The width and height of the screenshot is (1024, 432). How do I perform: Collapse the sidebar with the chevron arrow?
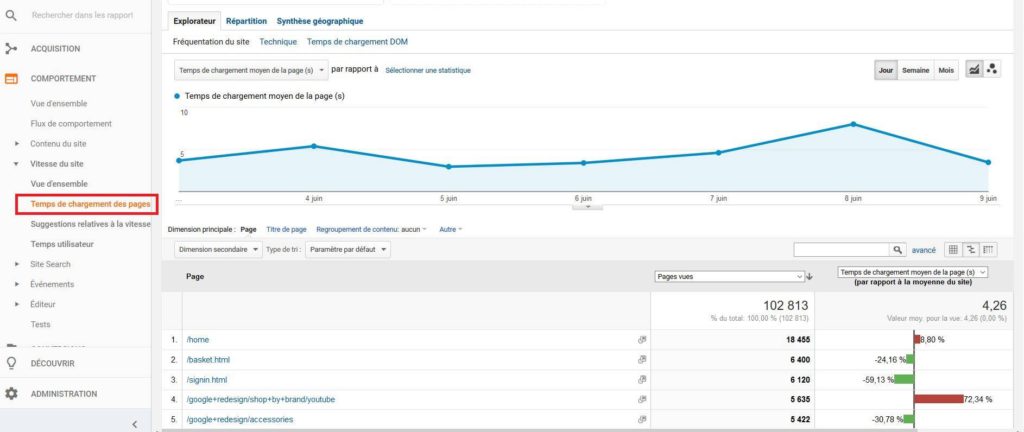click(x=135, y=424)
